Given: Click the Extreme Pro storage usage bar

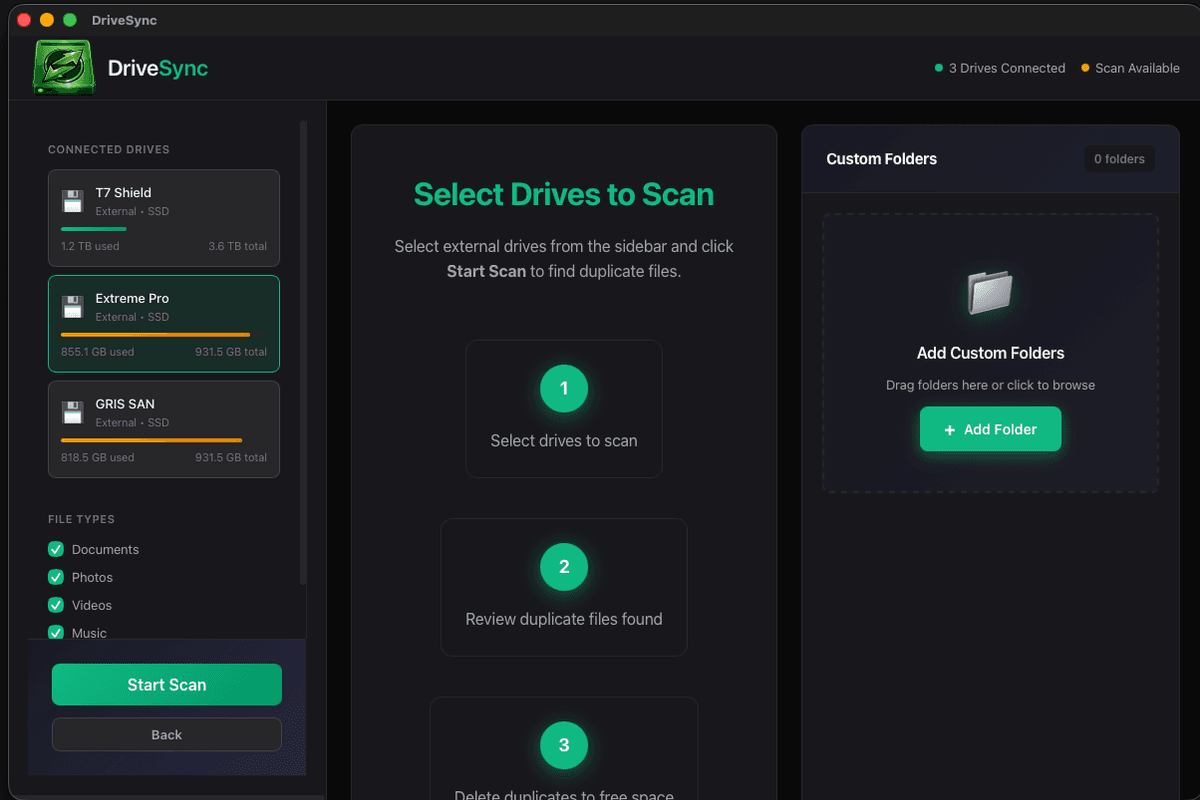Looking at the screenshot, I should 163,335.
